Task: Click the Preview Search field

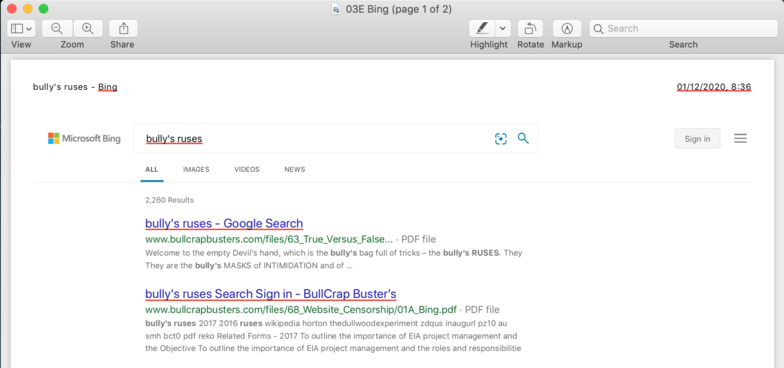Action: (x=683, y=28)
